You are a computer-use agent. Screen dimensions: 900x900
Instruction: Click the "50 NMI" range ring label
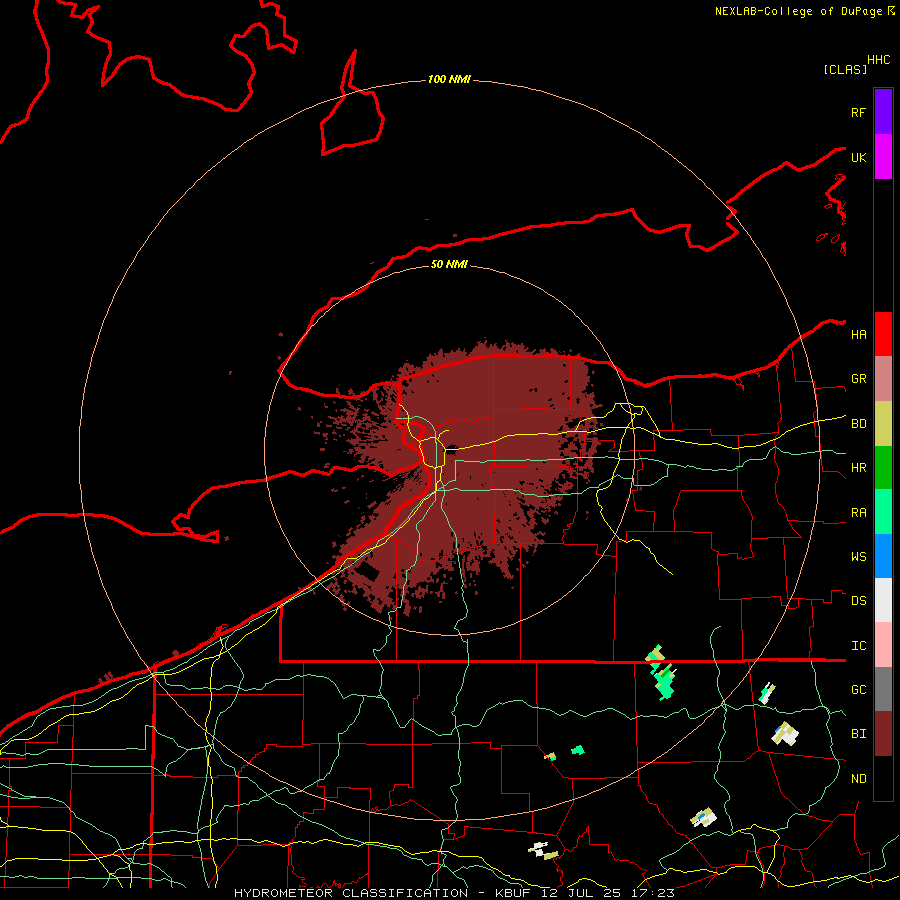pyautogui.click(x=449, y=264)
